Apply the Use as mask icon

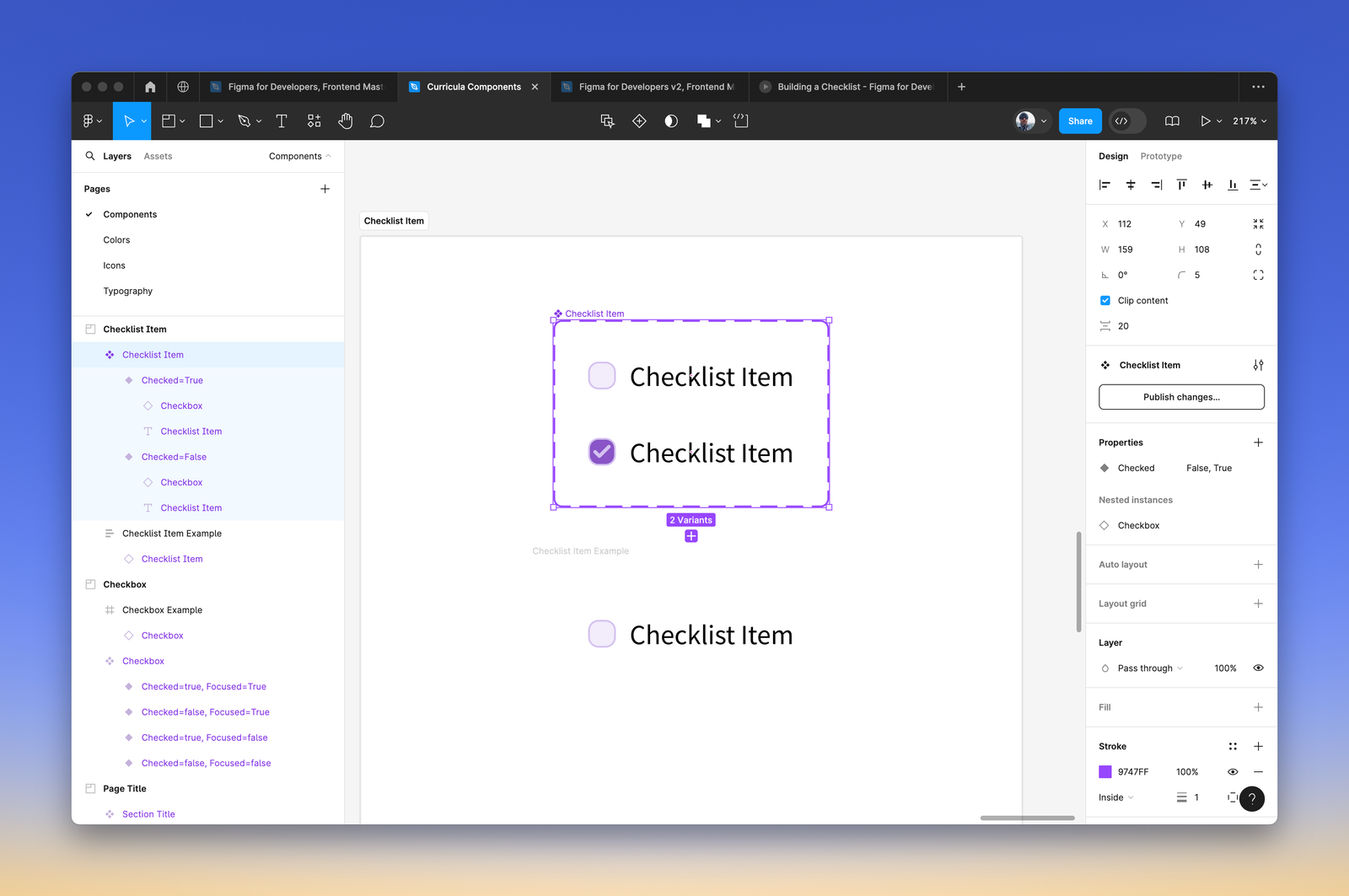coord(670,121)
